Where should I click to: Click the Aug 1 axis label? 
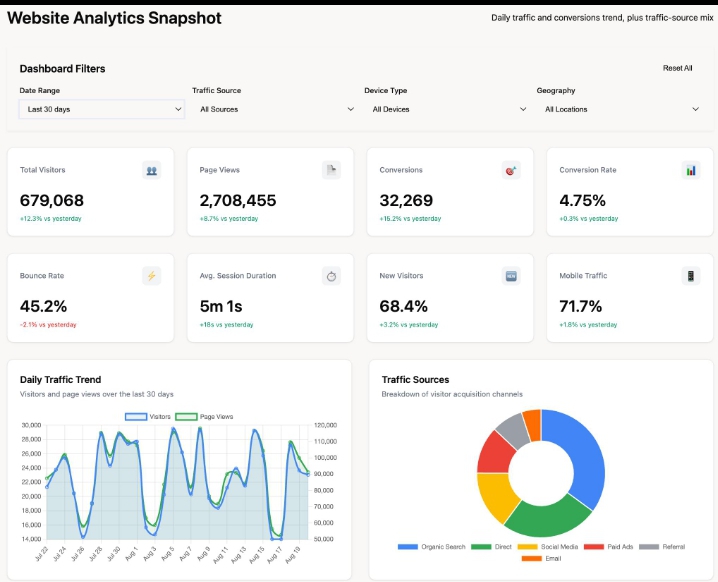click(x=131, y=552)
